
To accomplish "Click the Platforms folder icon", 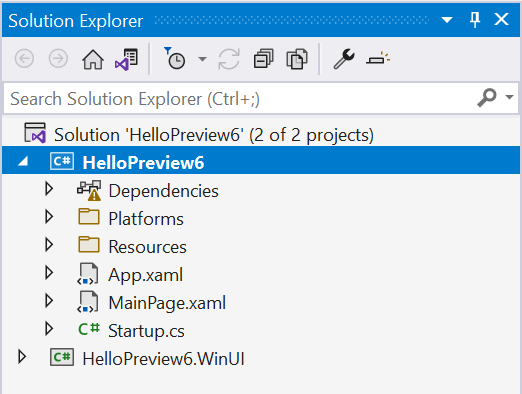I will [89, 217].
